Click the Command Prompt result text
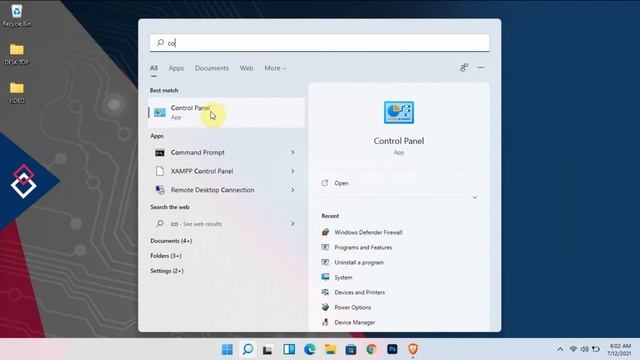 [198, 152]
